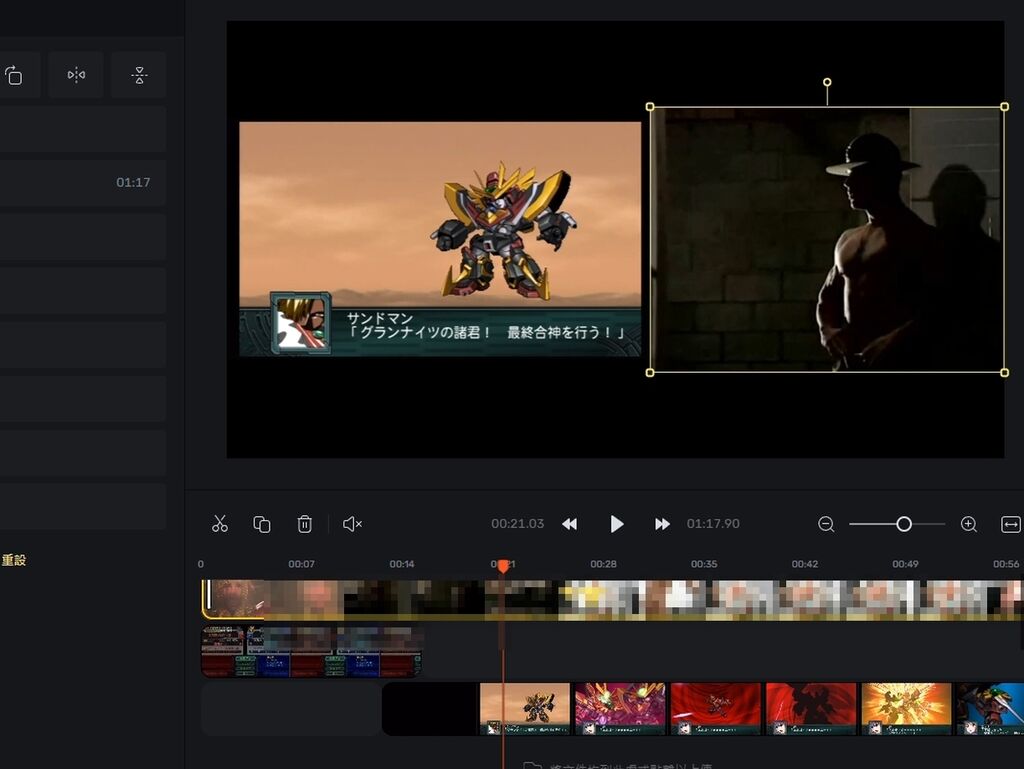Click the 00:49 mark on the timeline ruler

pyautogui.click(x=905, y=564)
